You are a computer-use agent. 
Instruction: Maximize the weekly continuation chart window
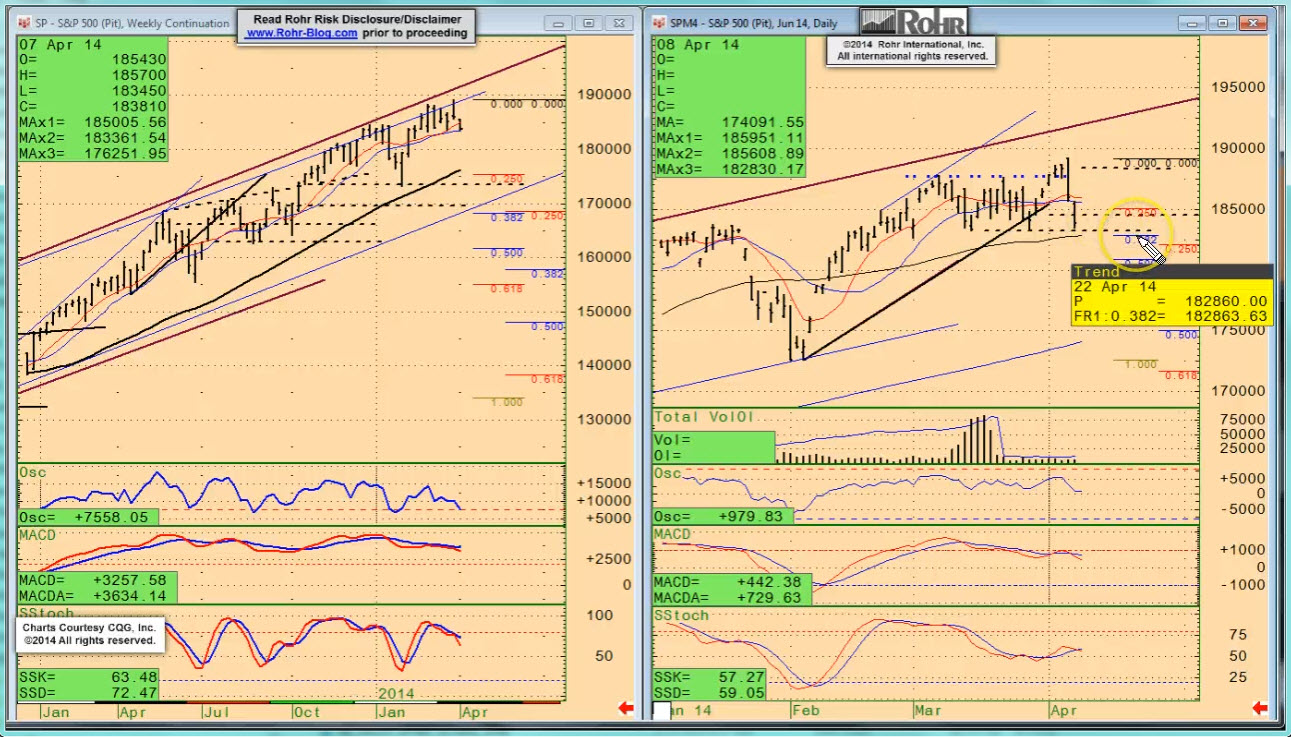588,23
